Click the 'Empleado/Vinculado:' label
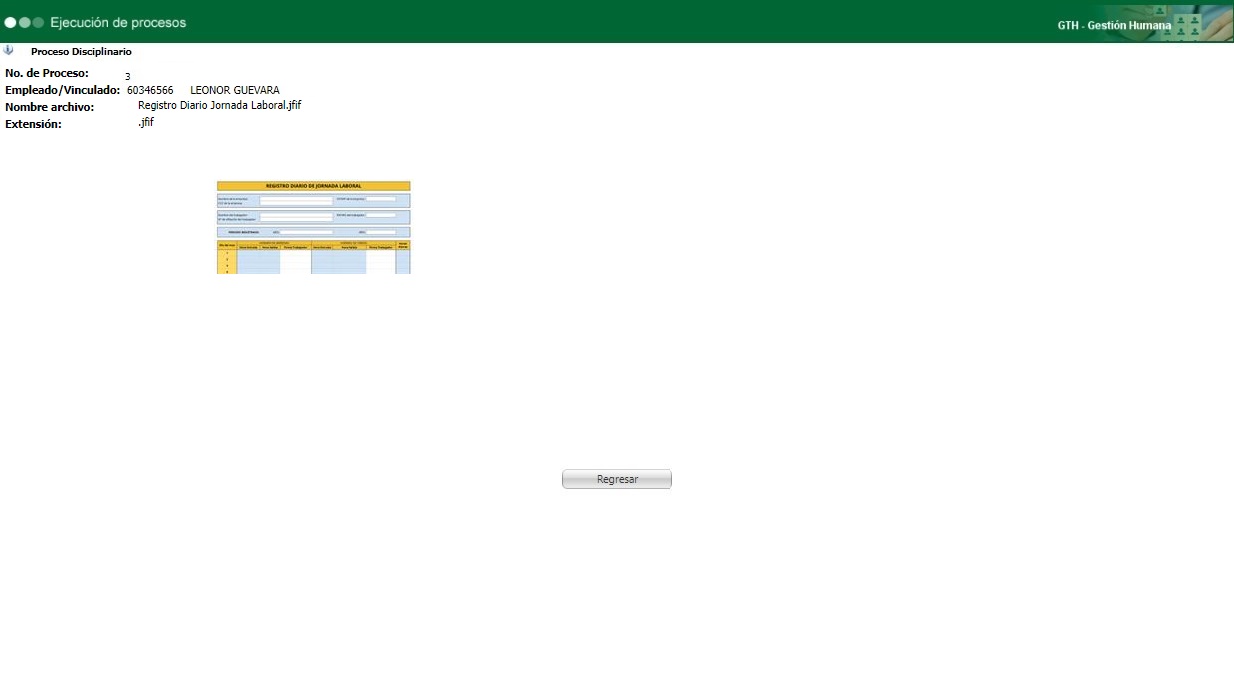Viewport: 1234px width, 698px height. pos(63,90)
